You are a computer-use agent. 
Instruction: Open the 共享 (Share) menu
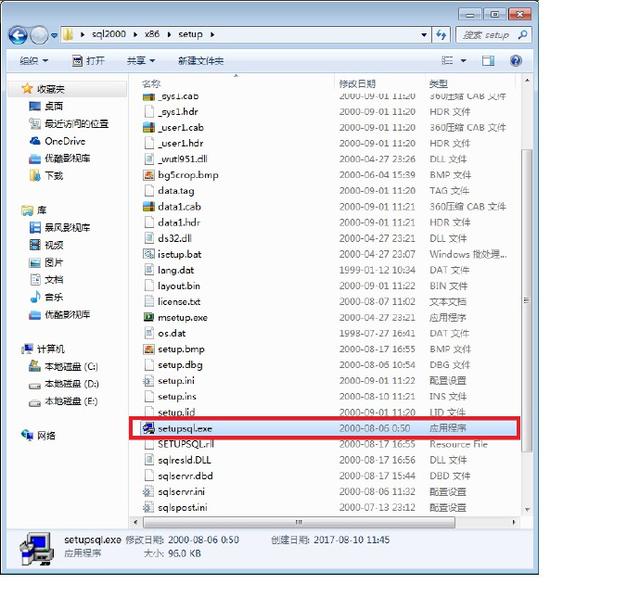point(140,61)
